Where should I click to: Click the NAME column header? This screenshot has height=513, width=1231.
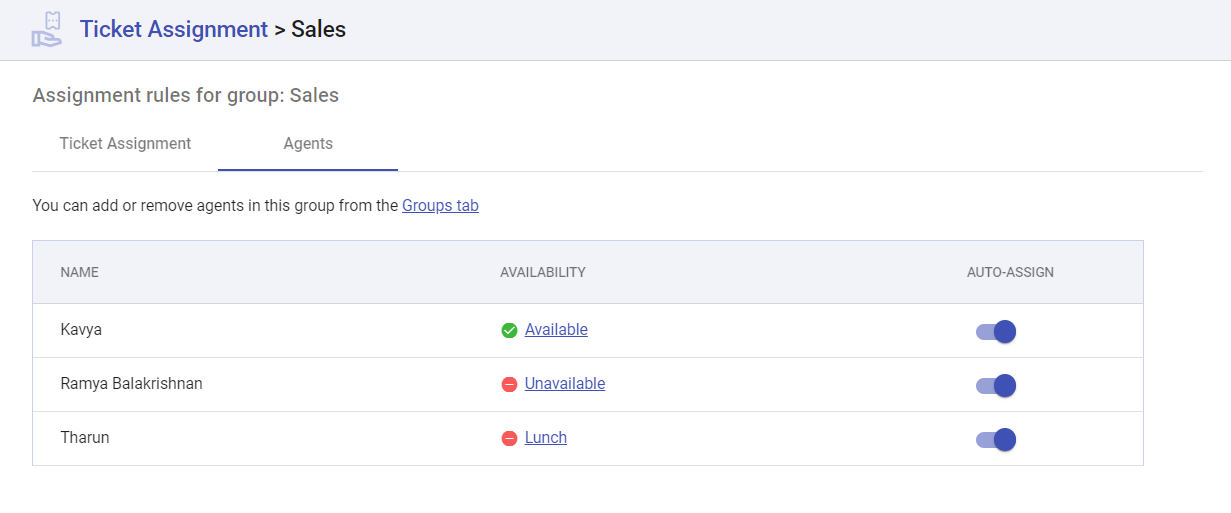click(x=80, y=272)
